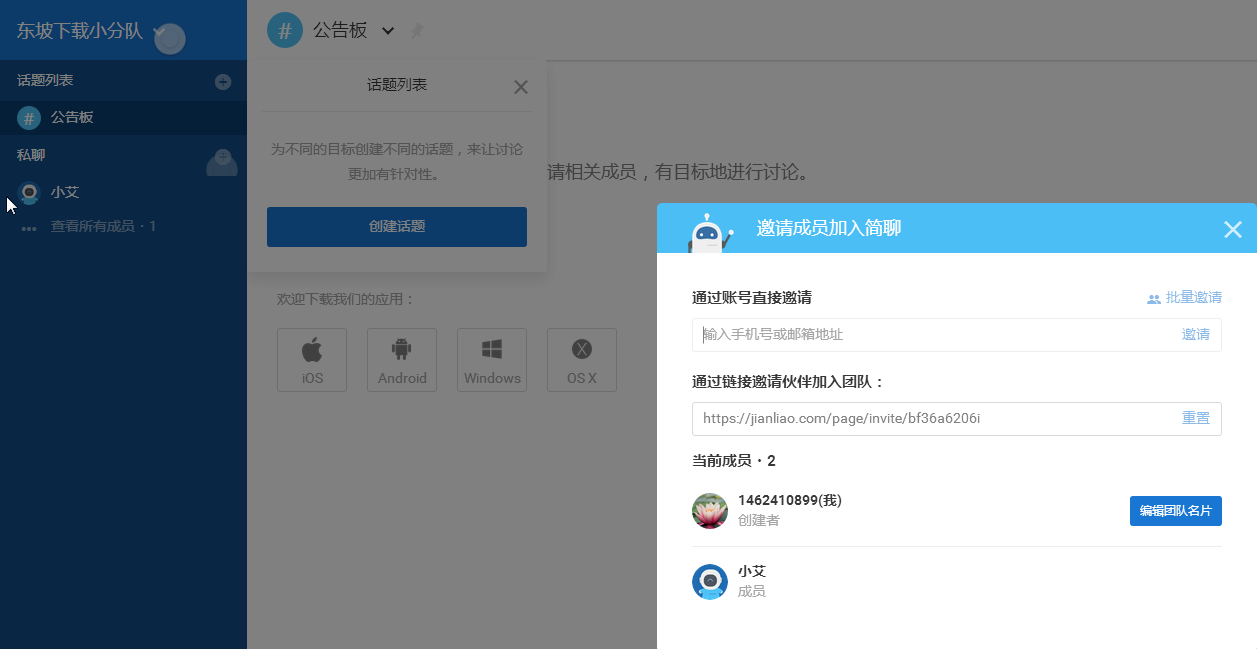View all members via 查看所有成员
This screenshot has width=1257, height=649.
[x=103, y=227]
